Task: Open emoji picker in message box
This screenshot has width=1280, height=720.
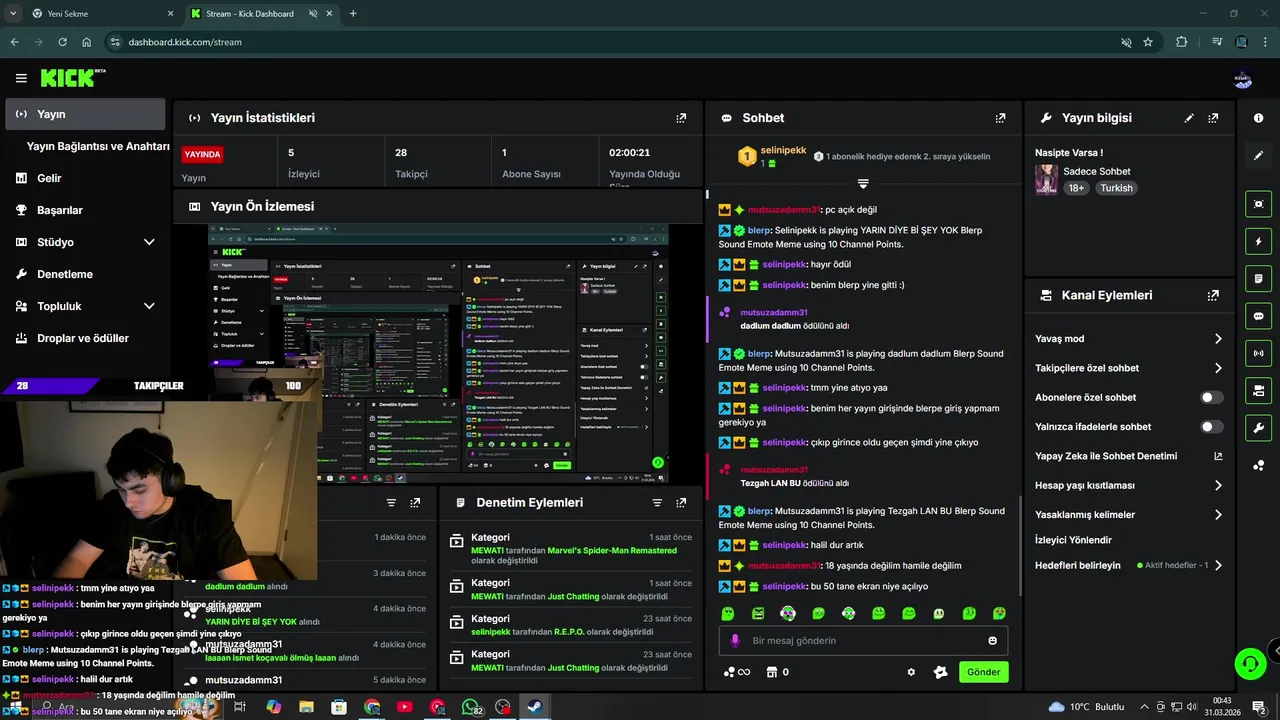Action: (992, 641)
